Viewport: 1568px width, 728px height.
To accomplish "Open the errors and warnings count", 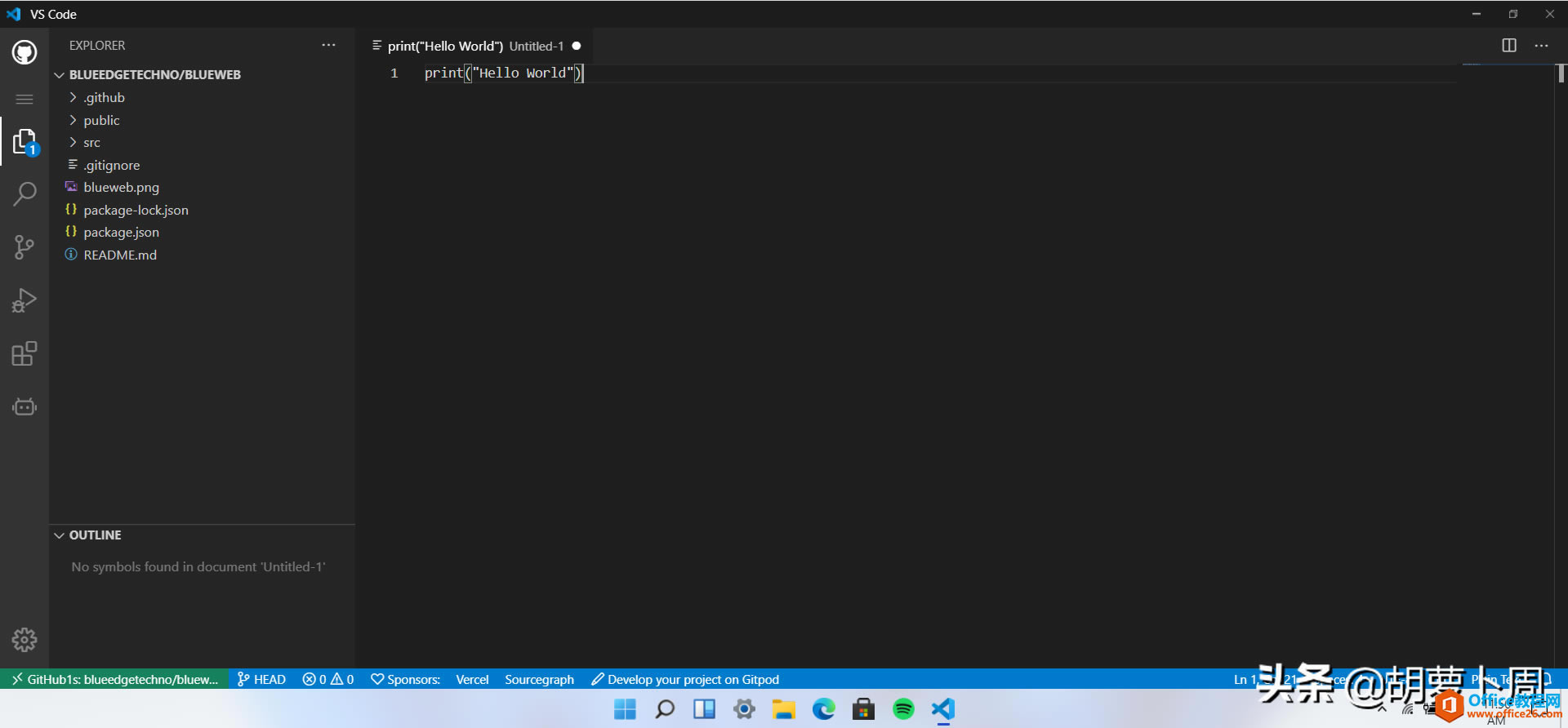I will point(327,679).
